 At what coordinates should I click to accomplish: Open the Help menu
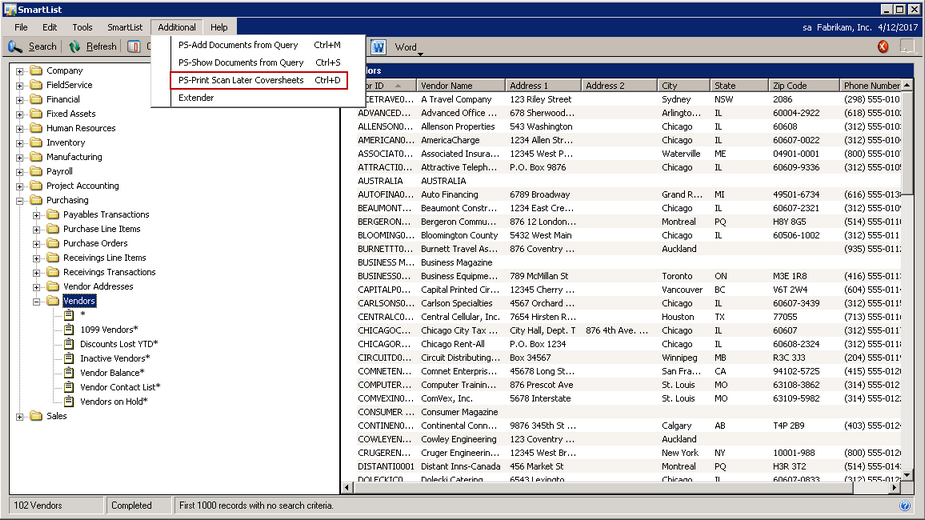click(x=219, y=27)
